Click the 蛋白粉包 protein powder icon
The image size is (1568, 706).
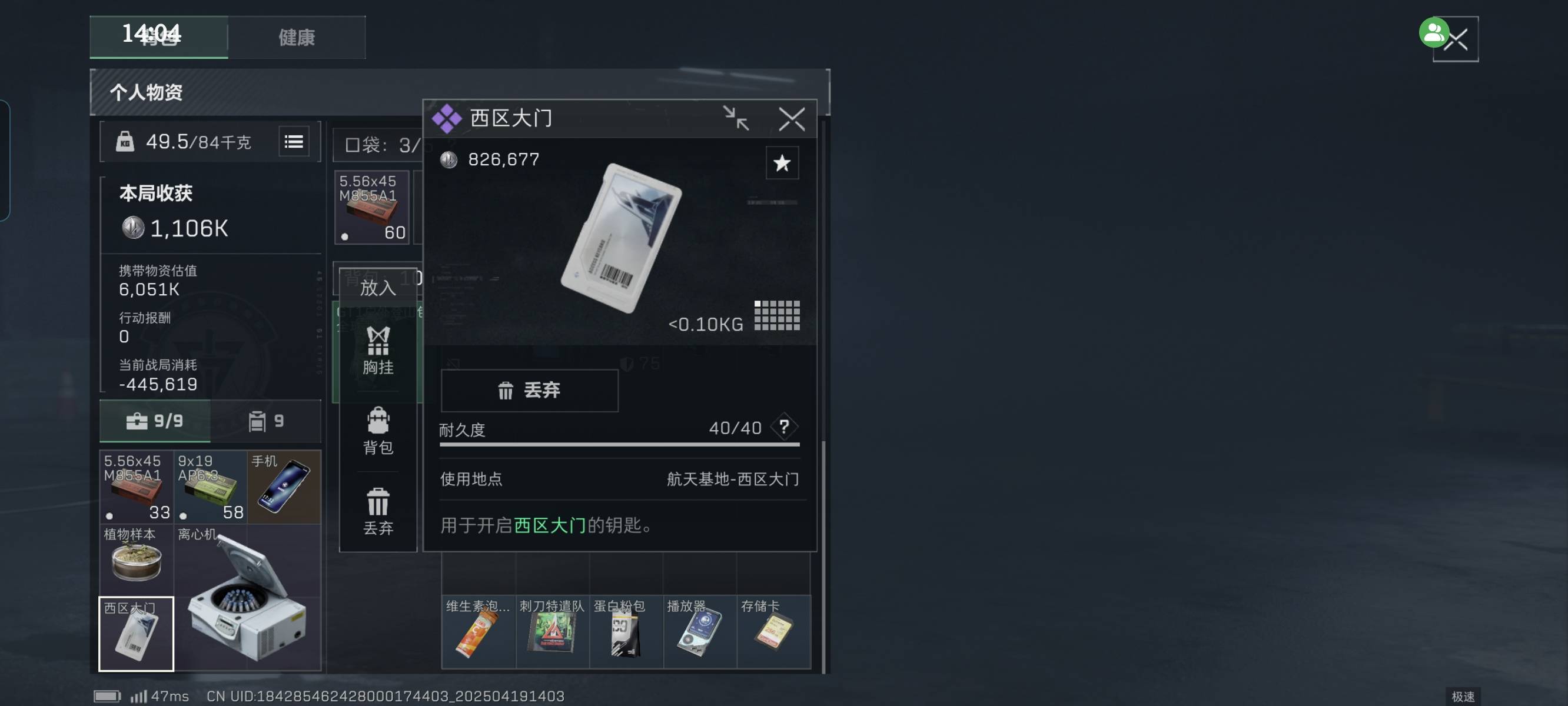tap(626, 632)
